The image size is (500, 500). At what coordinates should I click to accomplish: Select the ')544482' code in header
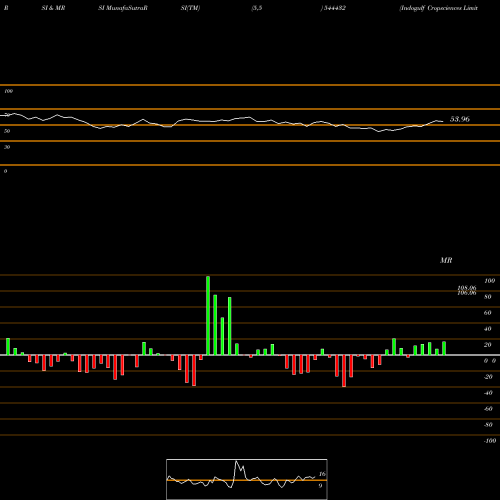(333, 8)
